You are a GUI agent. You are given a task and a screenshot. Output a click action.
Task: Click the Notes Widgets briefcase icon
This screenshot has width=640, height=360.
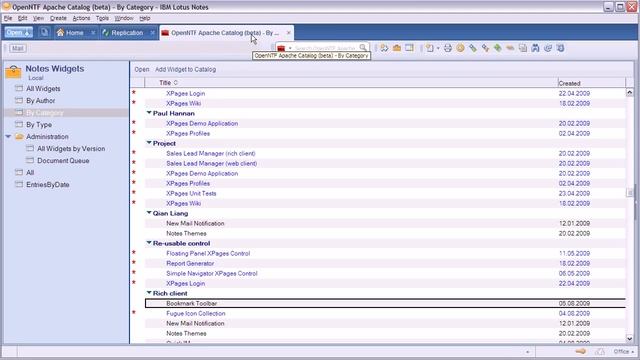tap(13, 71)
